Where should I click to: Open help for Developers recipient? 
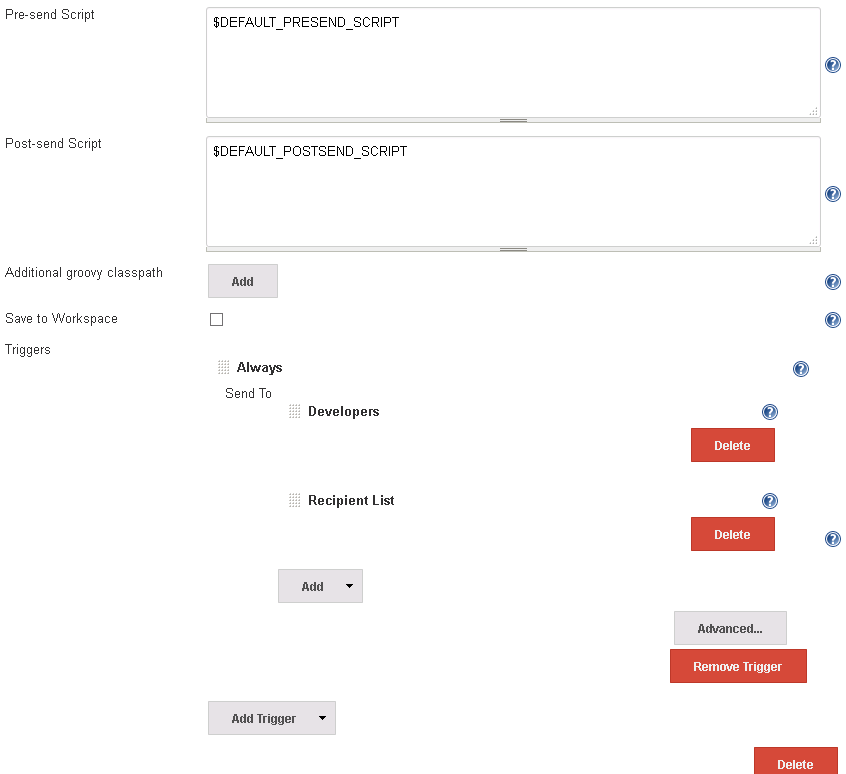click(770, 412)
